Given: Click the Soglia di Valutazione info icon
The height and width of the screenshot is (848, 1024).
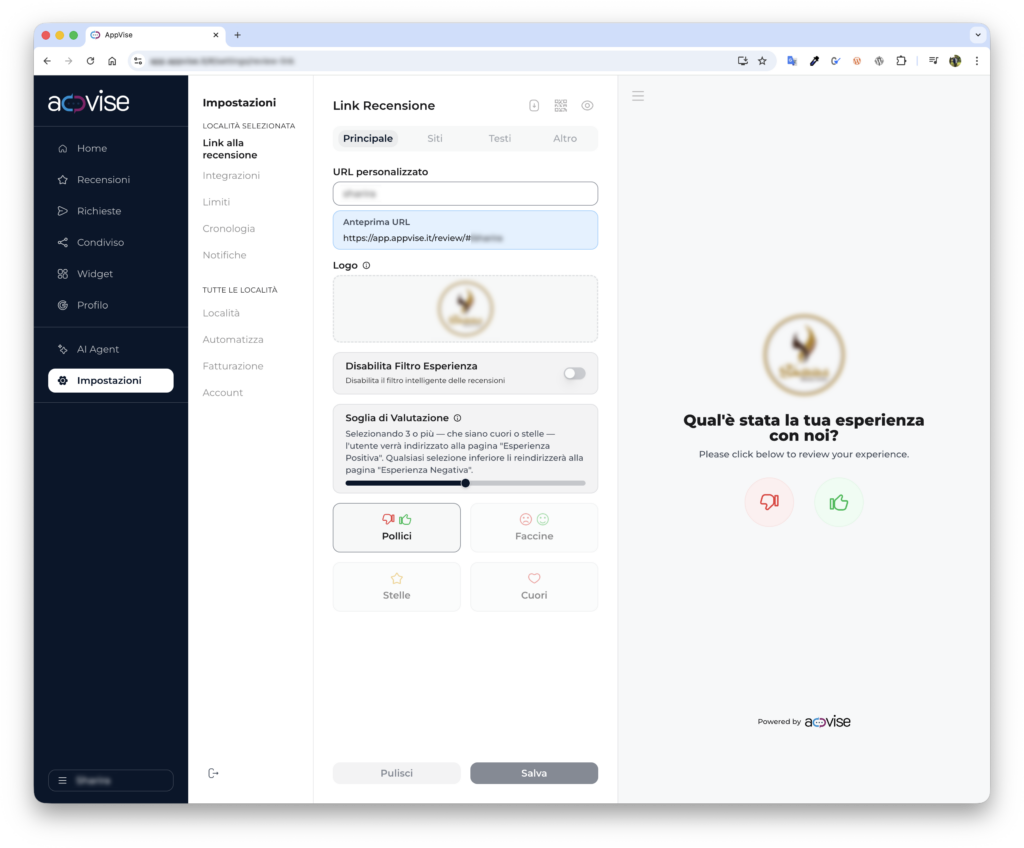Looking at the screenshot, I should click(x=457, y=418).
